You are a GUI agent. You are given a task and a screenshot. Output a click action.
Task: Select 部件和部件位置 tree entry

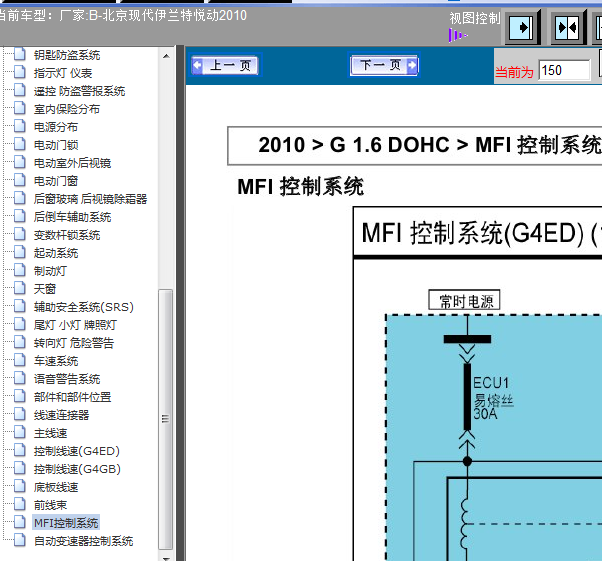(73, 397)
